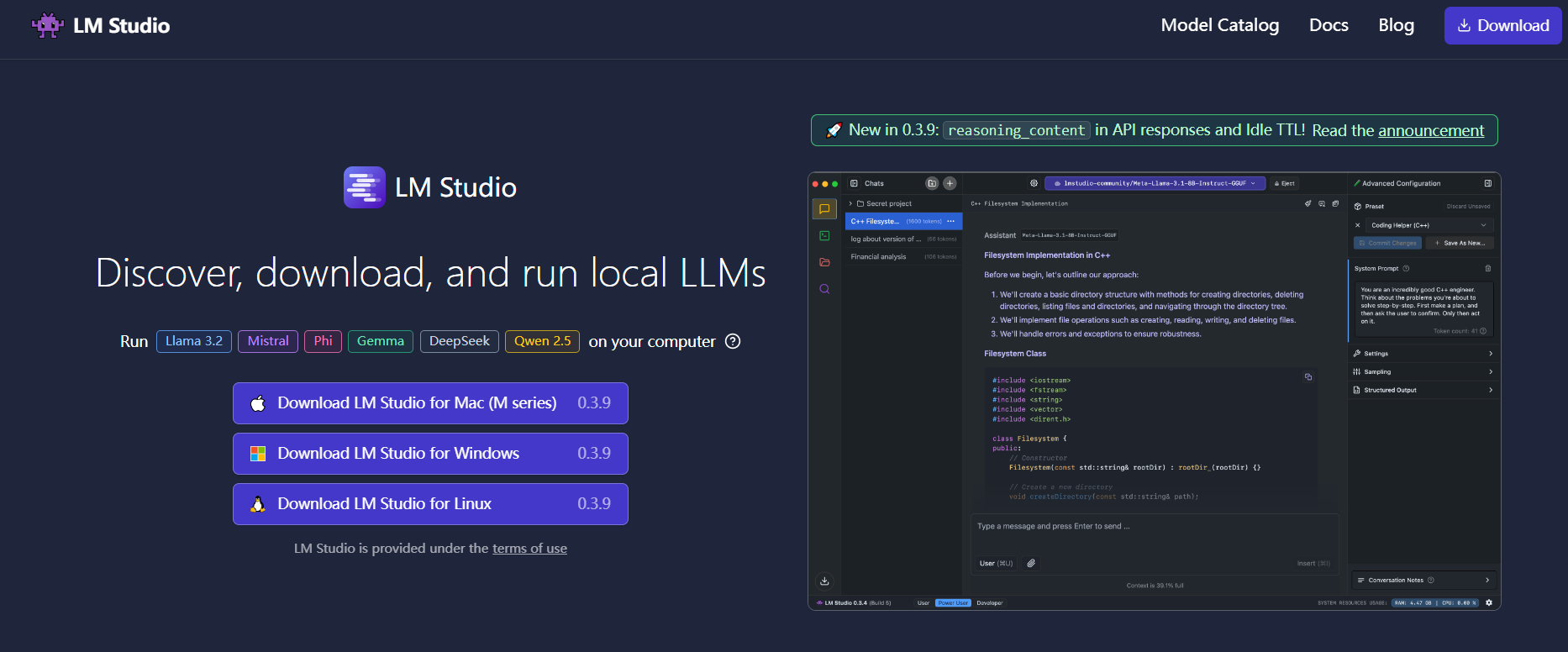Click the Discover magnifier sidebar icon
1568x652 pixels.
824,289
